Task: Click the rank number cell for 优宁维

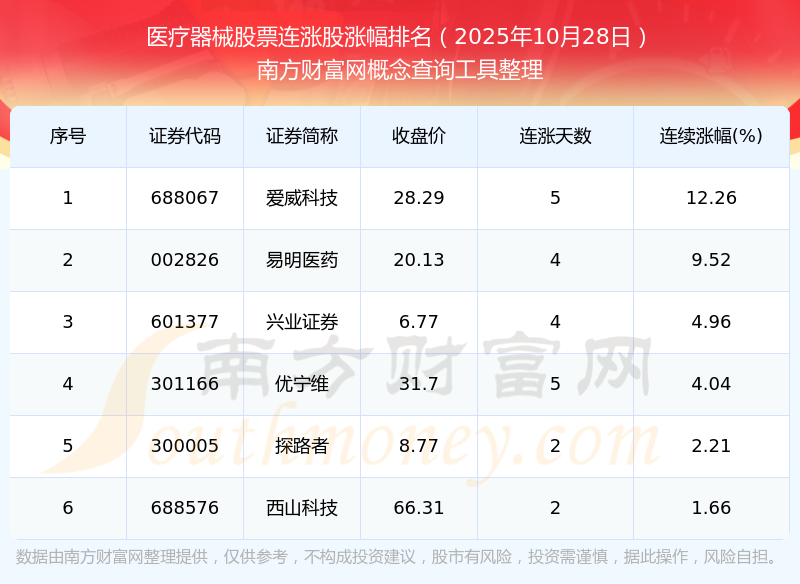Action: 68,384
